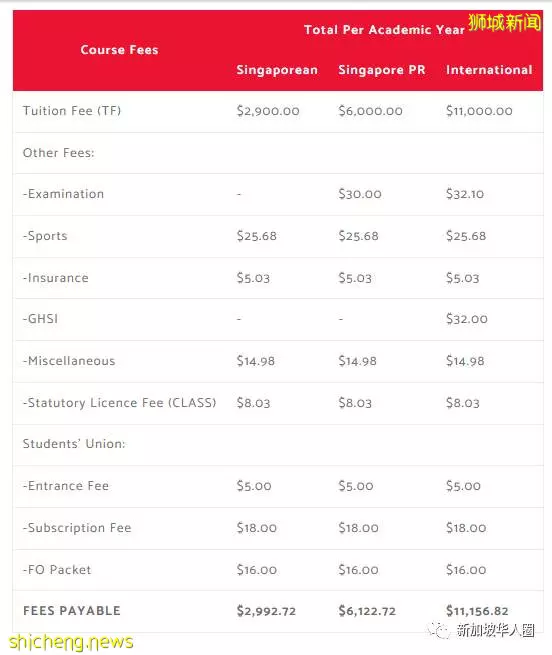
Task: Click the Singapore PR total $6,122.72
Action: [367, 611]
